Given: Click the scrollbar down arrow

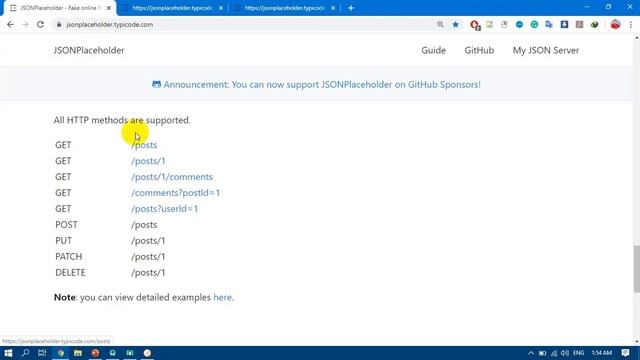Looking at the screenshot, I should (x=636, y=342).
